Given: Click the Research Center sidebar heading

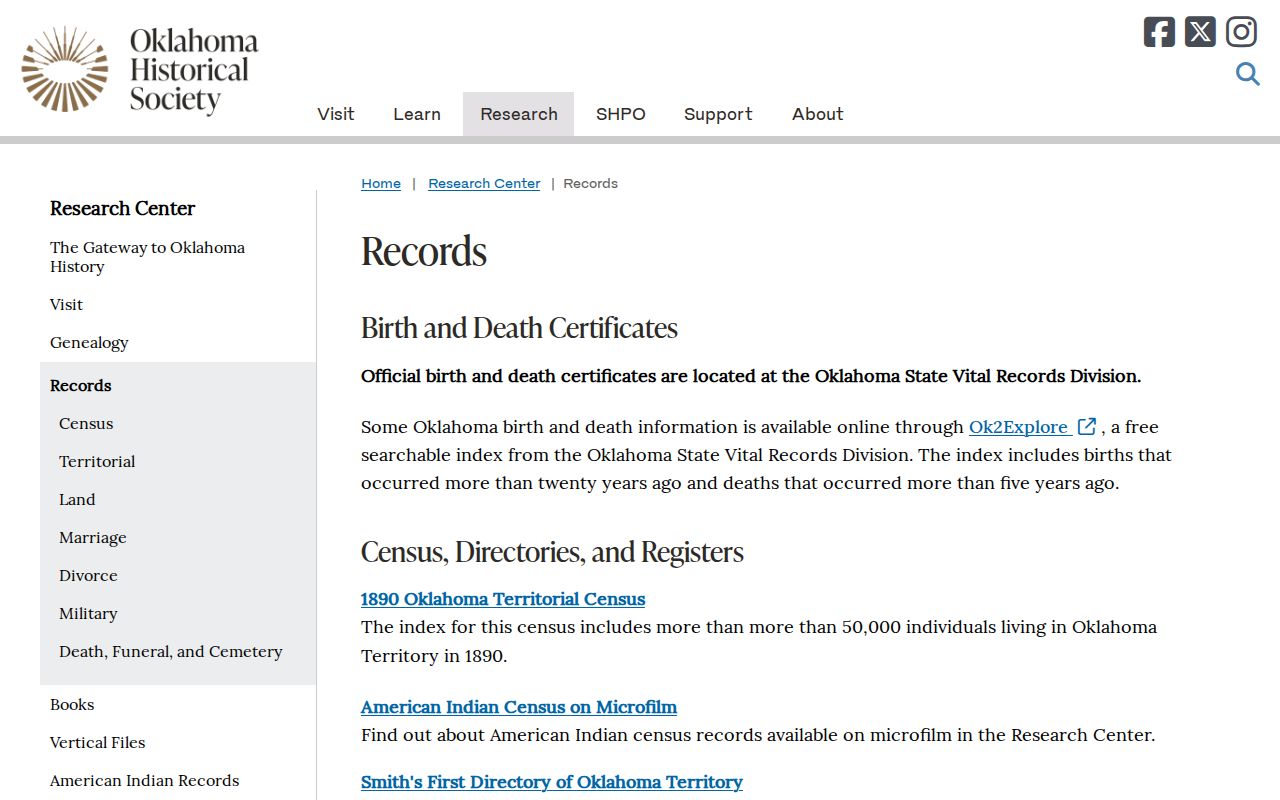Looking at the screenshot, I should (122, 208).
